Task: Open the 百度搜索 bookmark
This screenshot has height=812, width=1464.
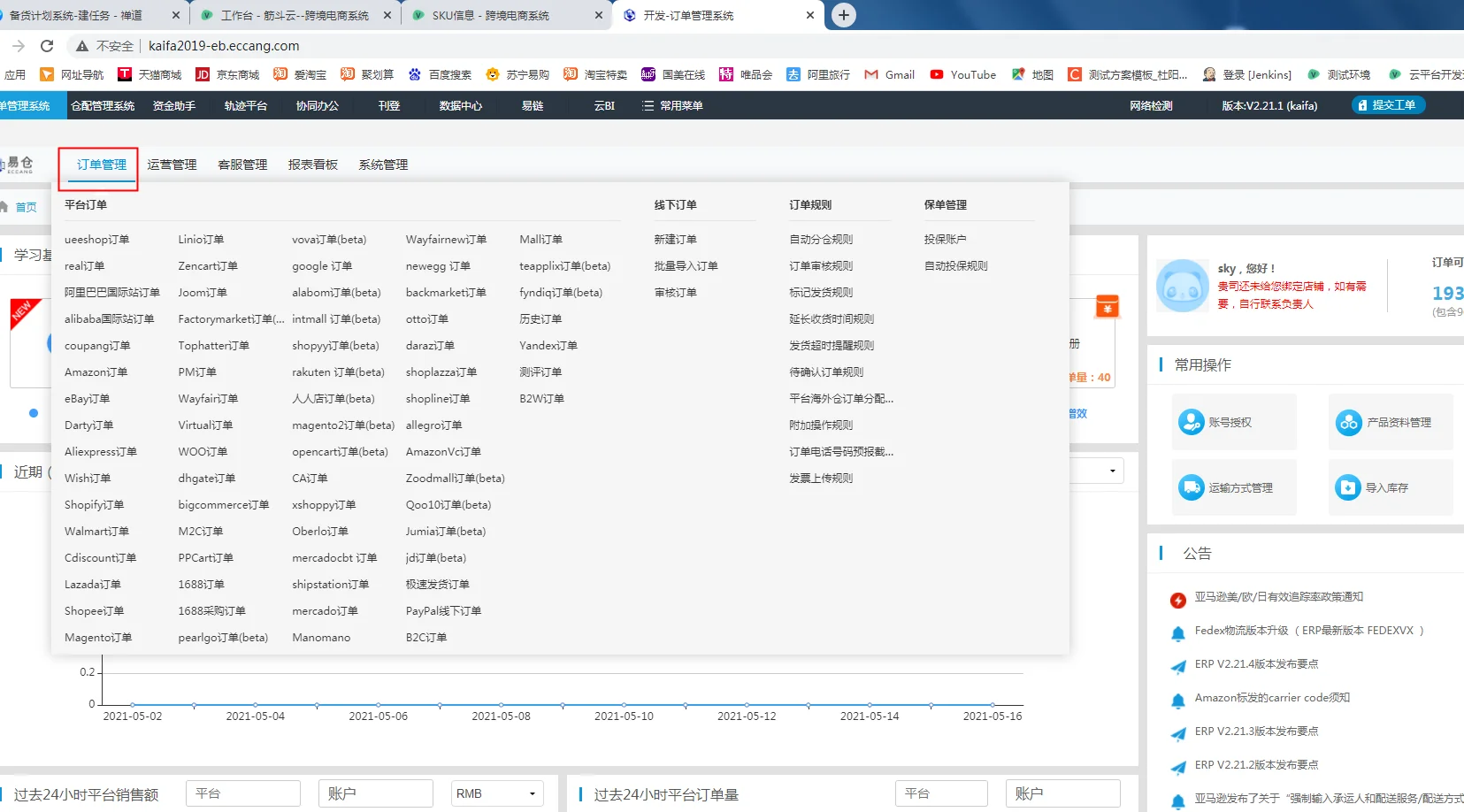Action: tap(440, 74)
